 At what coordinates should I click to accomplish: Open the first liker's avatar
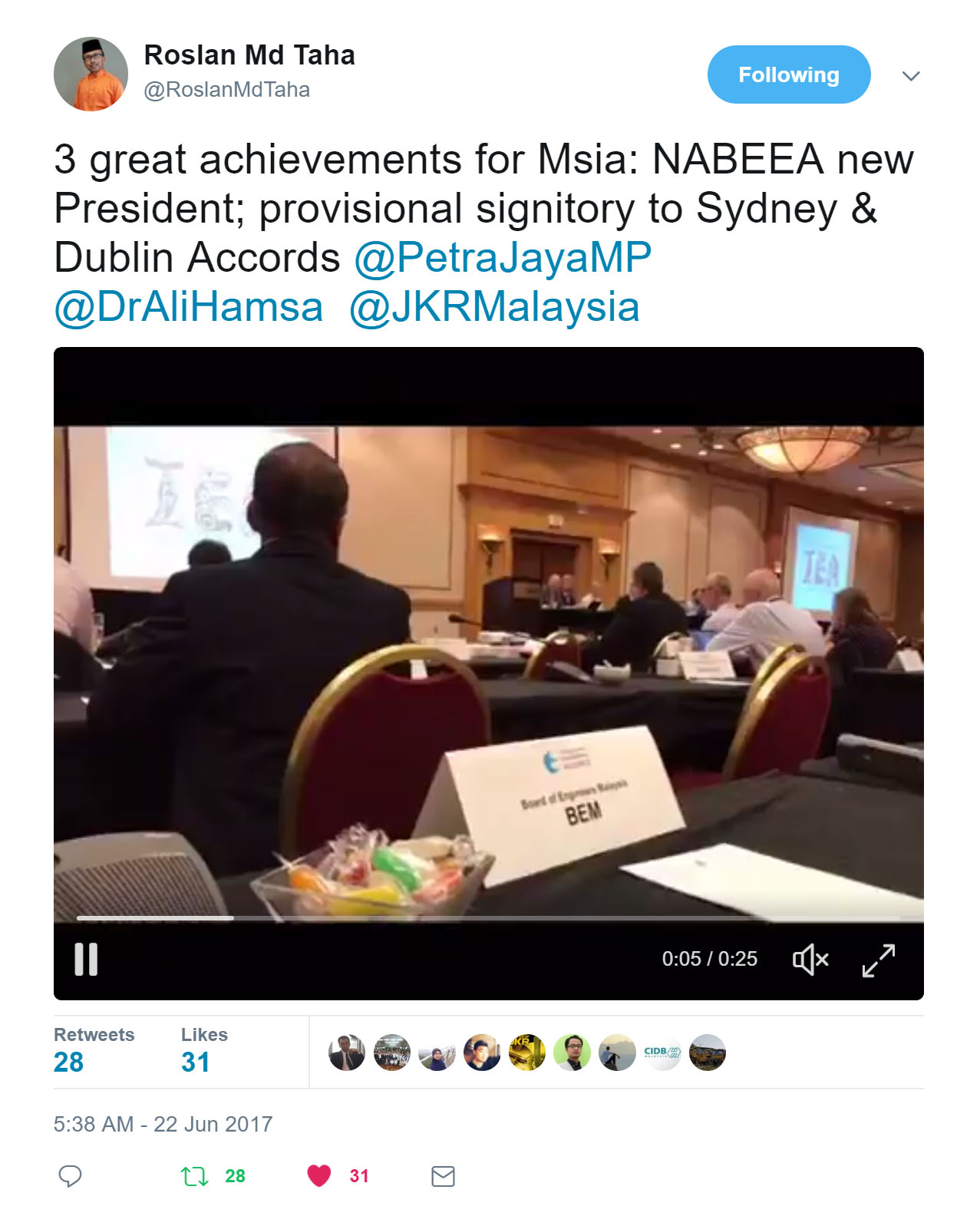pyautogui.click(x=347, y=1052)
